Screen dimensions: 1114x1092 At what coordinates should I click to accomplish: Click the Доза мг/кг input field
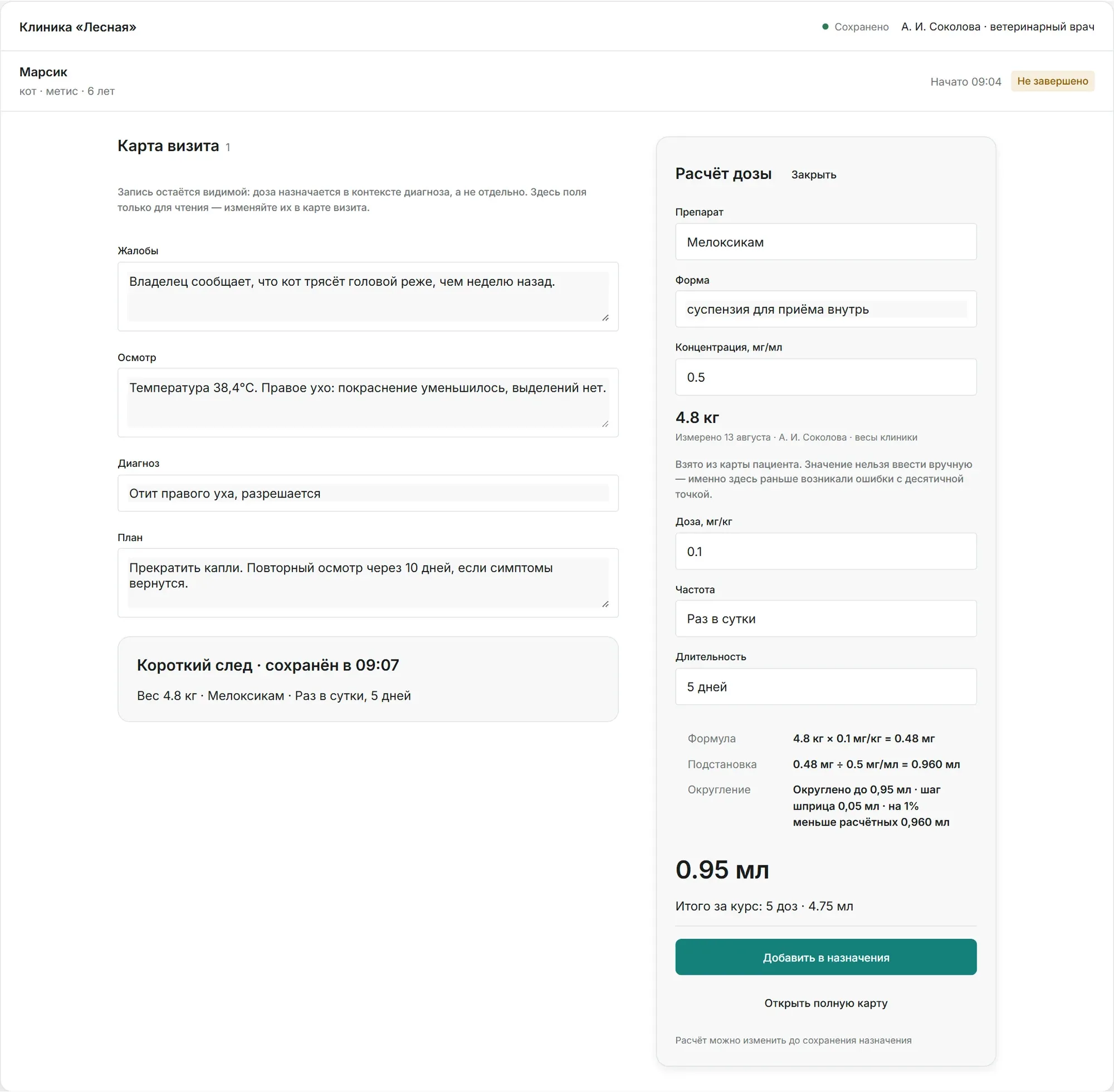tap(825, 551)
